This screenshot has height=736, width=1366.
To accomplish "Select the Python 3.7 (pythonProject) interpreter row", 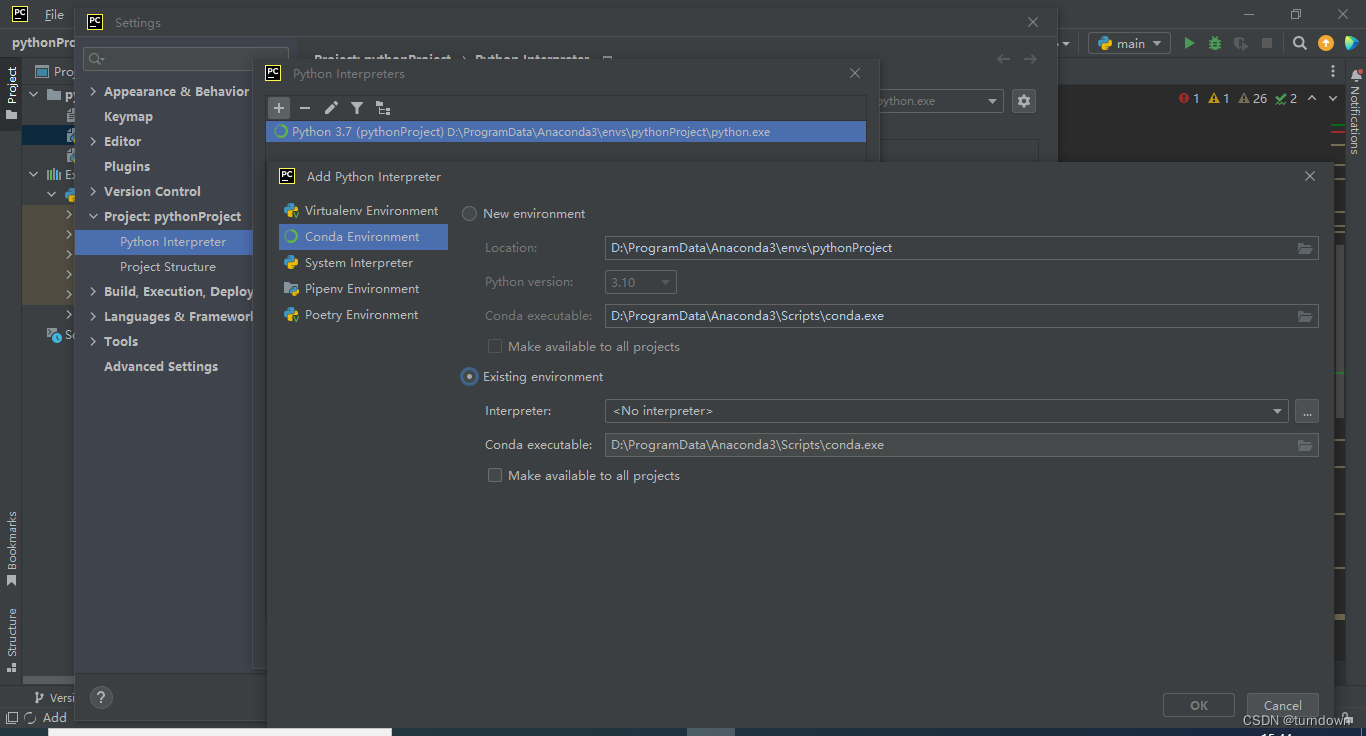I will pyautogui.click(x=566, y=132).
